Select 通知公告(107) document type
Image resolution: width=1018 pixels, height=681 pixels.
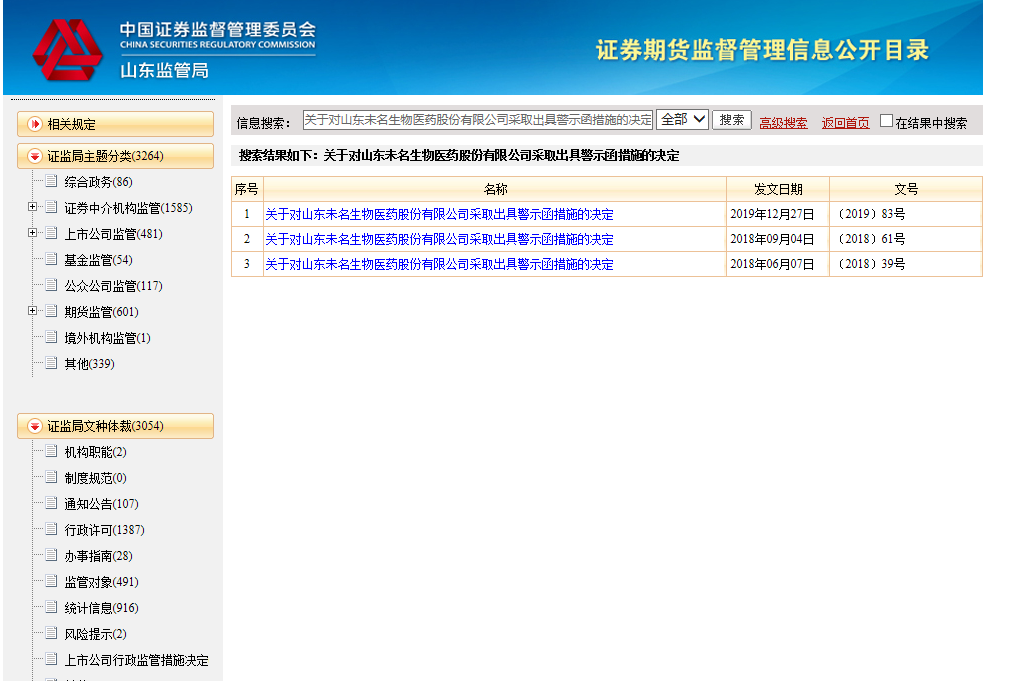[101, 504]
